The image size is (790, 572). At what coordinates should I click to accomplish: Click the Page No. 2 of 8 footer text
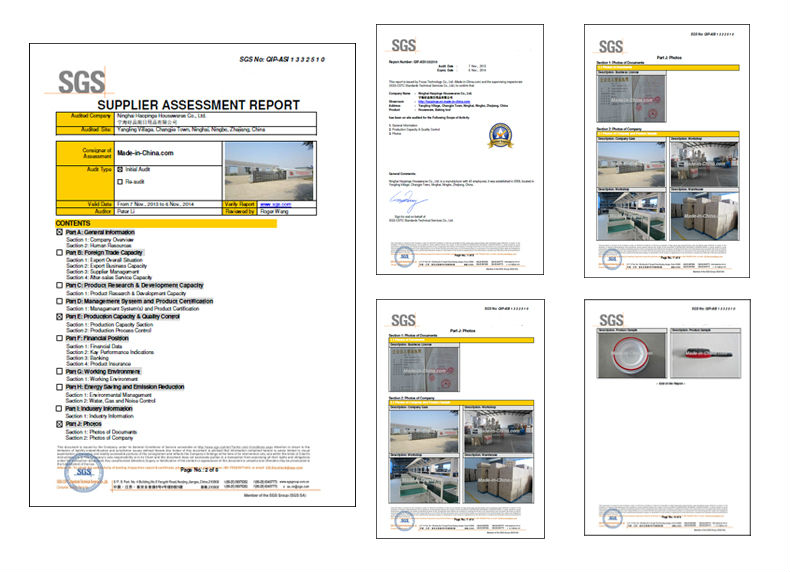click(200, 470)
